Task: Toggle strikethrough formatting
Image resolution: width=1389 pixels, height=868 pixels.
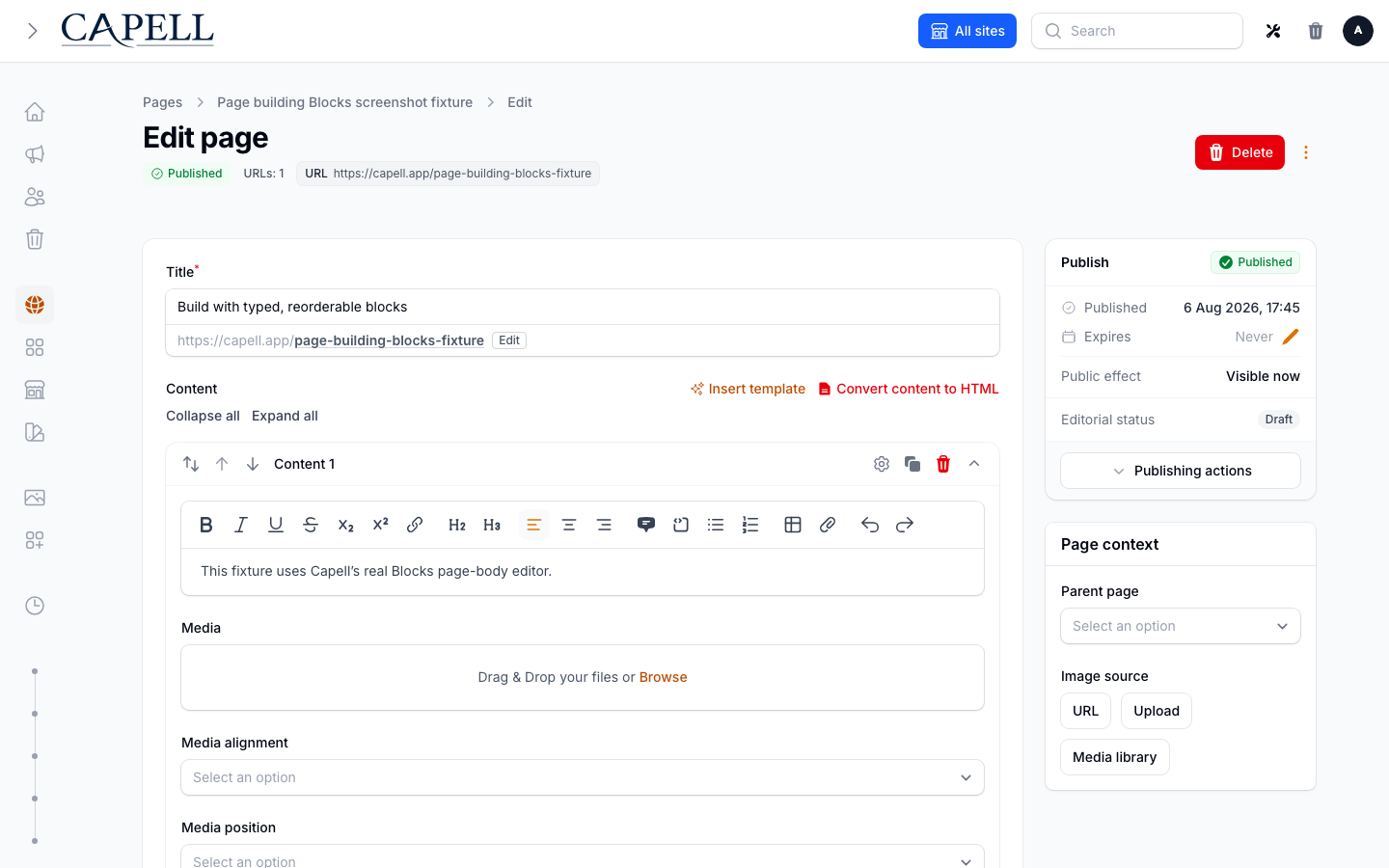Action: (x=311, y=525)
